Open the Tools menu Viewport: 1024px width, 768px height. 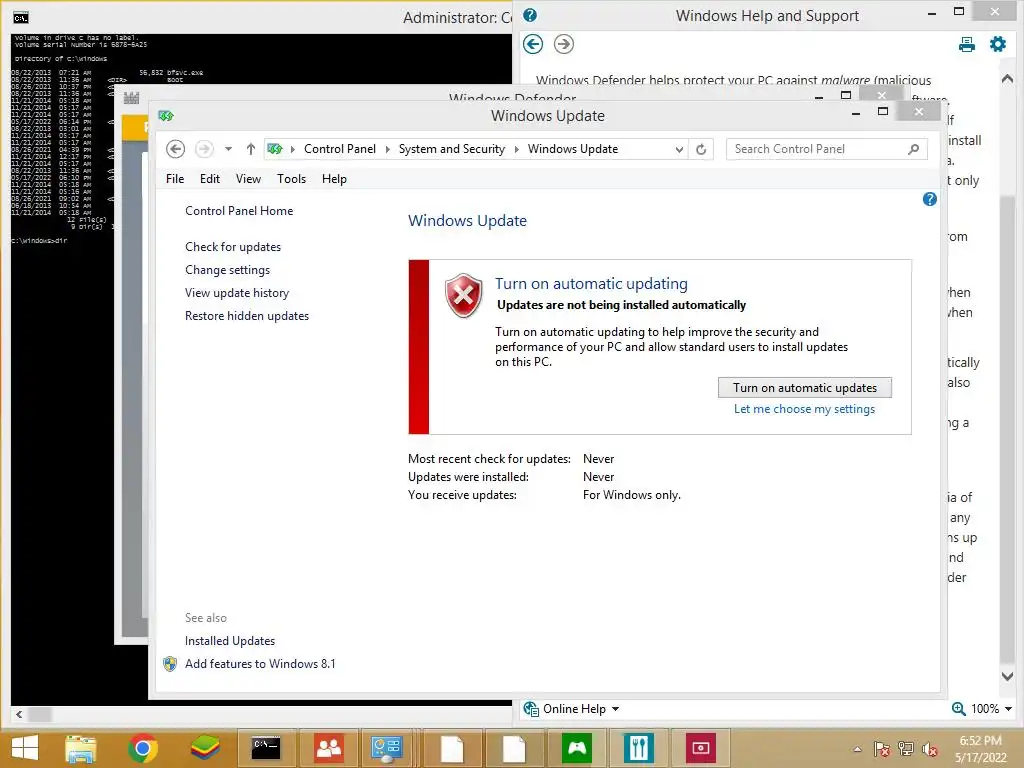291,179
